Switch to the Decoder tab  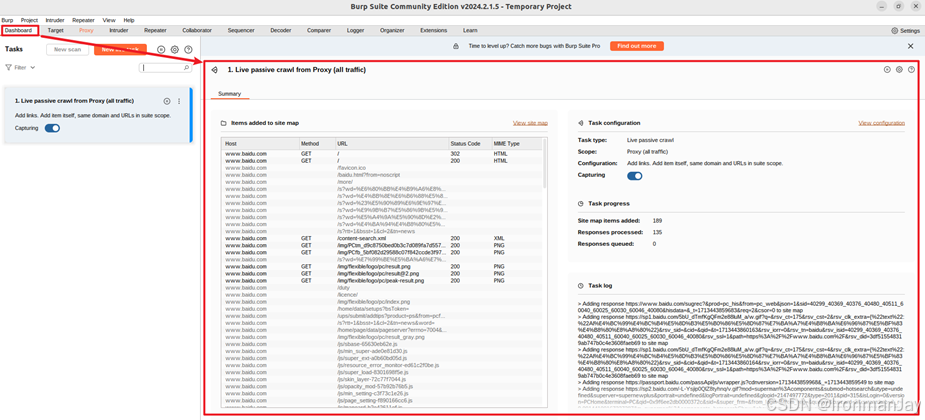click(x=281, y=30)
